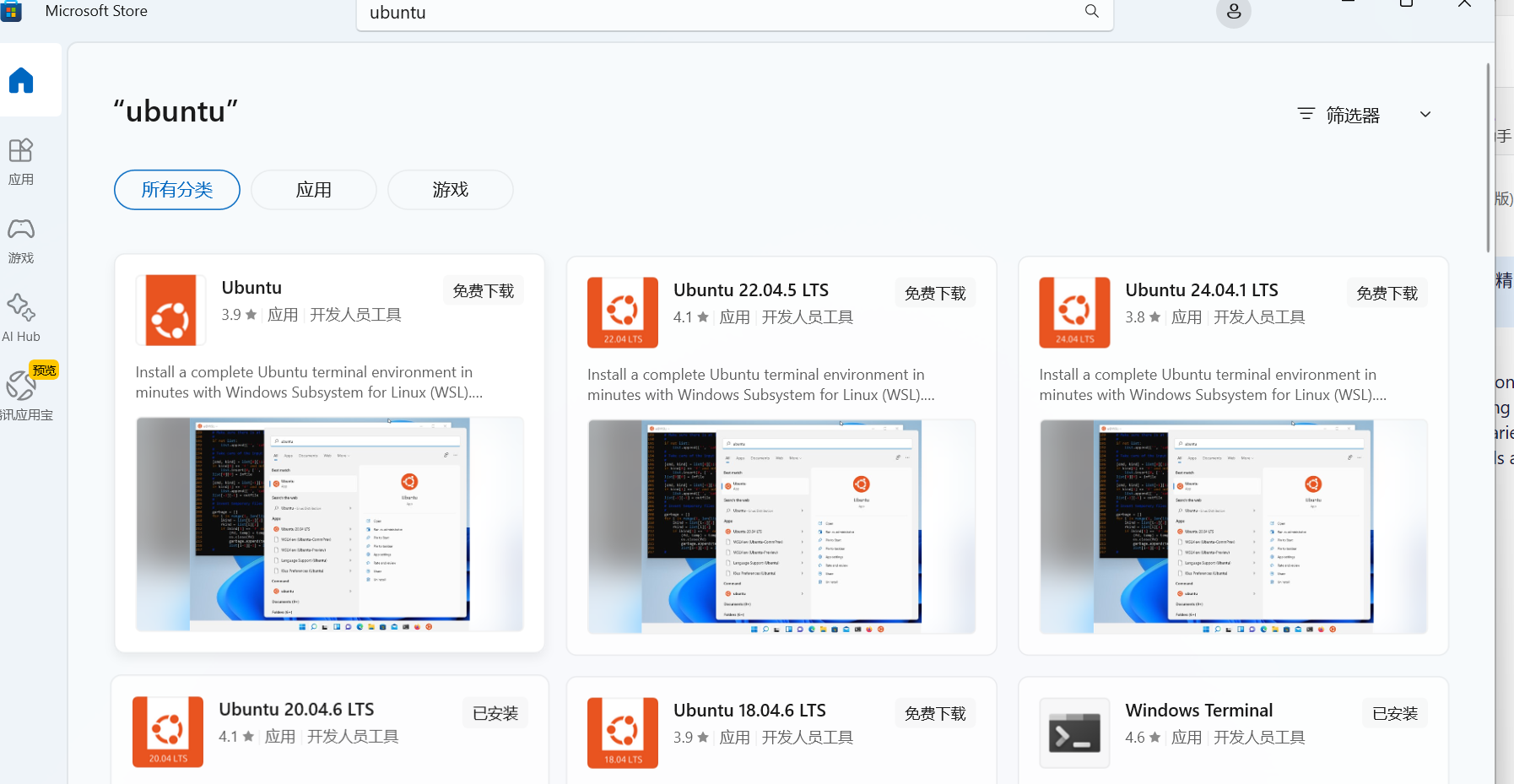Click the Ubuntu 22.04.5 LTS title
This screenshot has width=1514, height=784.
751,290
